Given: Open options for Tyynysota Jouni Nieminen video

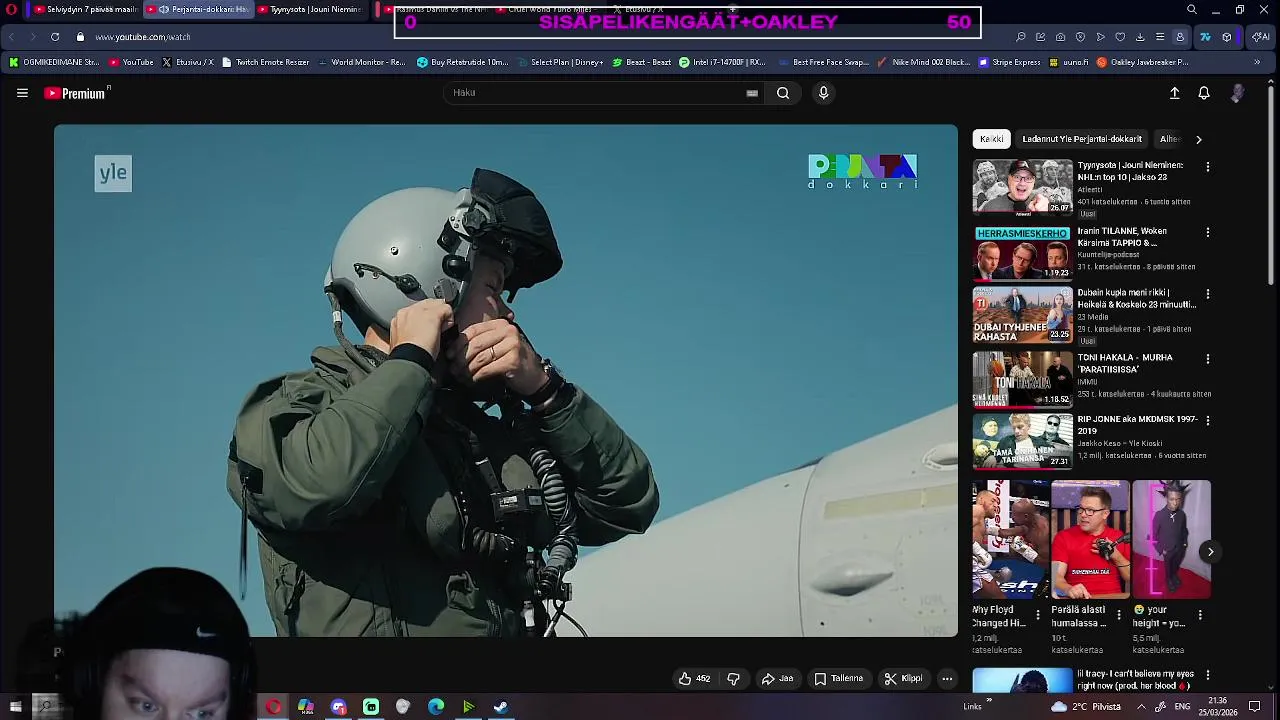Looking at the screenshot, I should [1208, 167].
